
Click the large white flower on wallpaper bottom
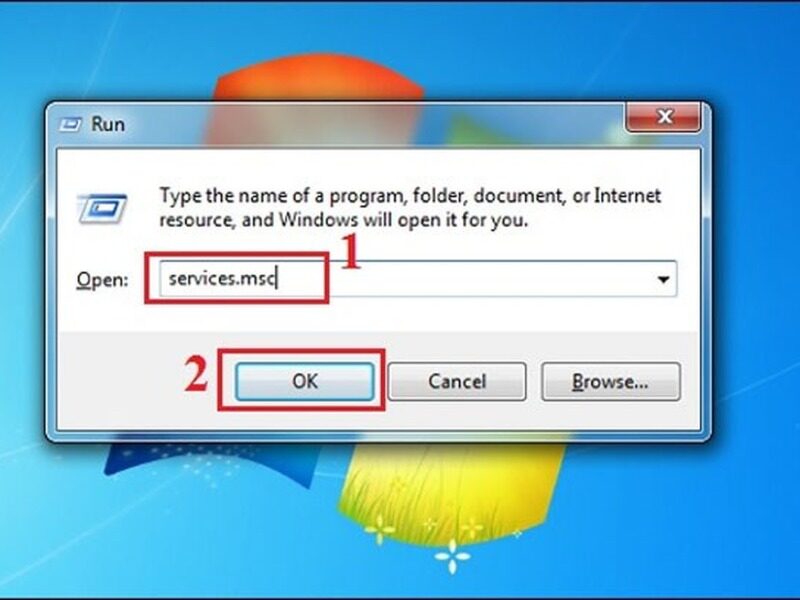click(x=453, y=556)
